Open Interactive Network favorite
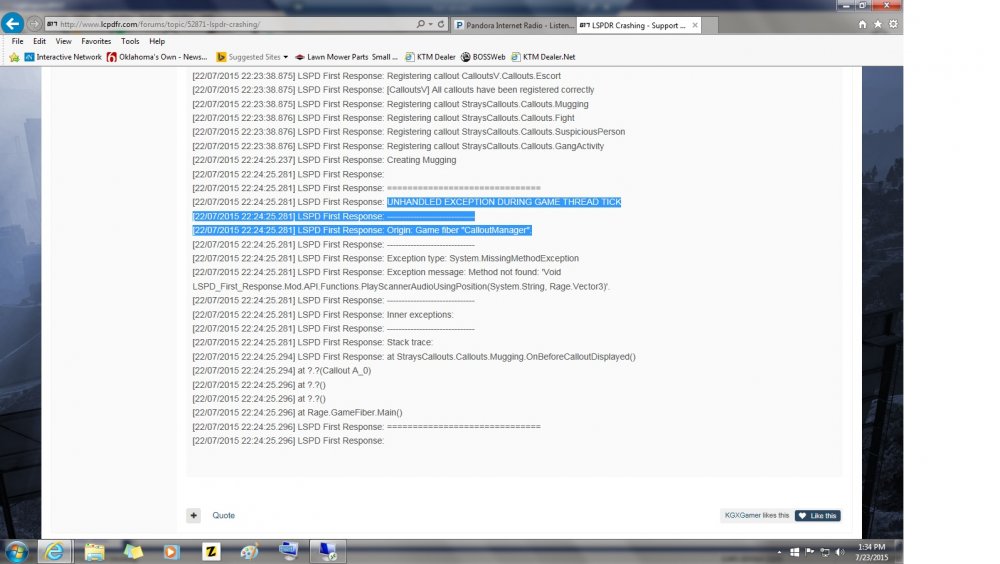Image resolution: width=1000 pixels, height=564 pixels. pos(63,57)
